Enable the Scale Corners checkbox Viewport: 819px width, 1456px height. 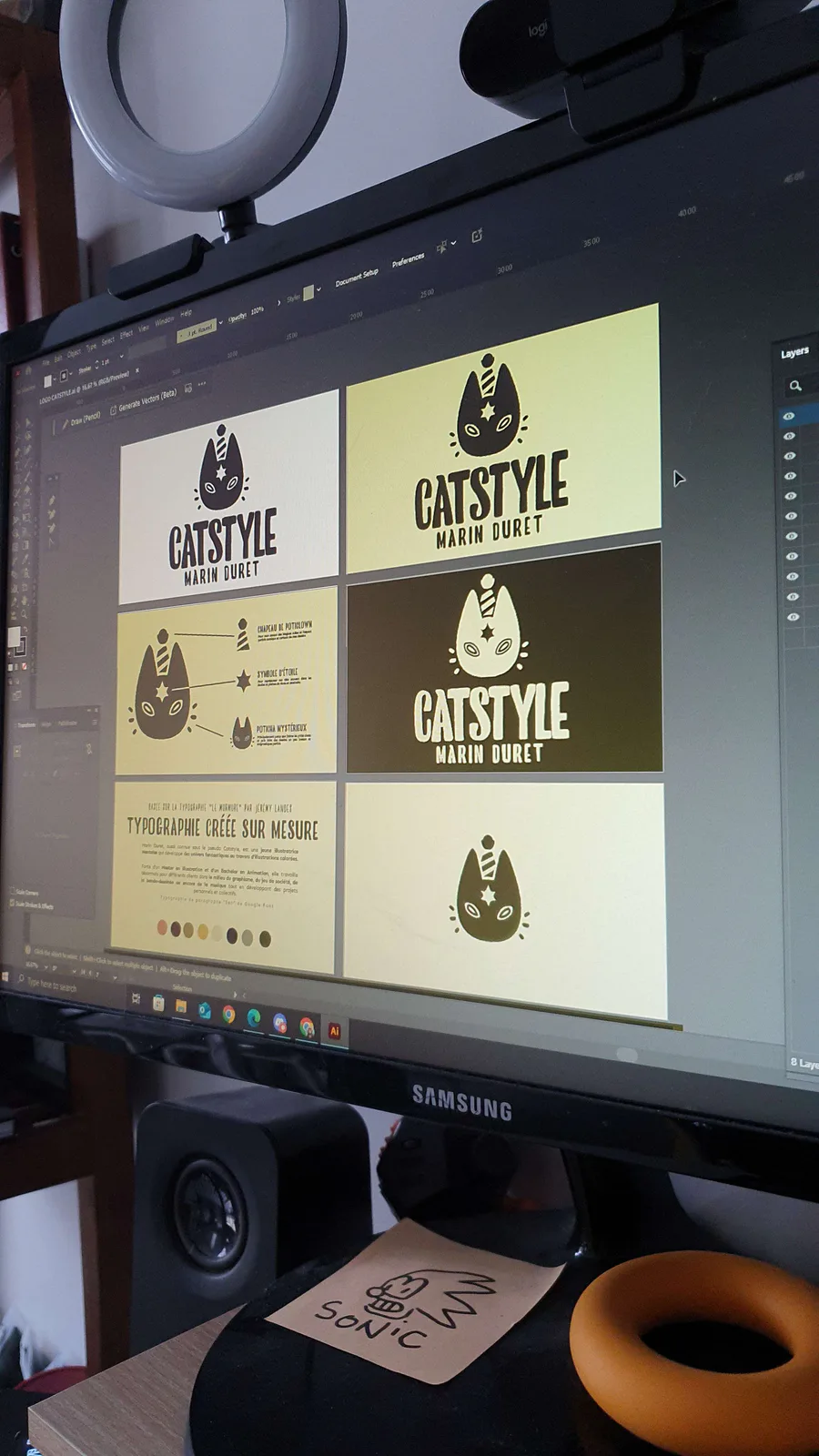click(11, 893)
